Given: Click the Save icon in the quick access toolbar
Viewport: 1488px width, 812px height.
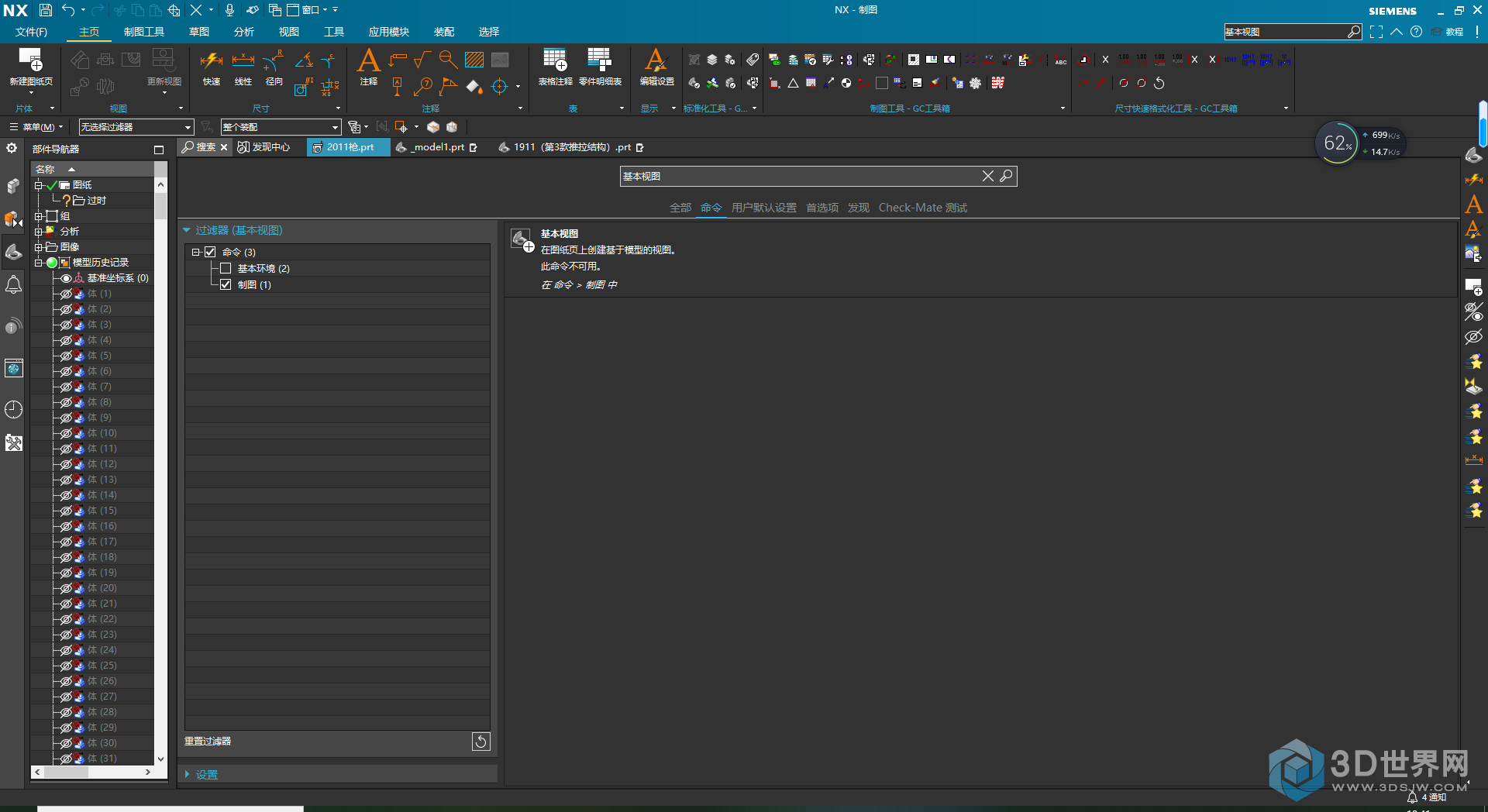Looking at the screenshot, I should pos(46,10).
